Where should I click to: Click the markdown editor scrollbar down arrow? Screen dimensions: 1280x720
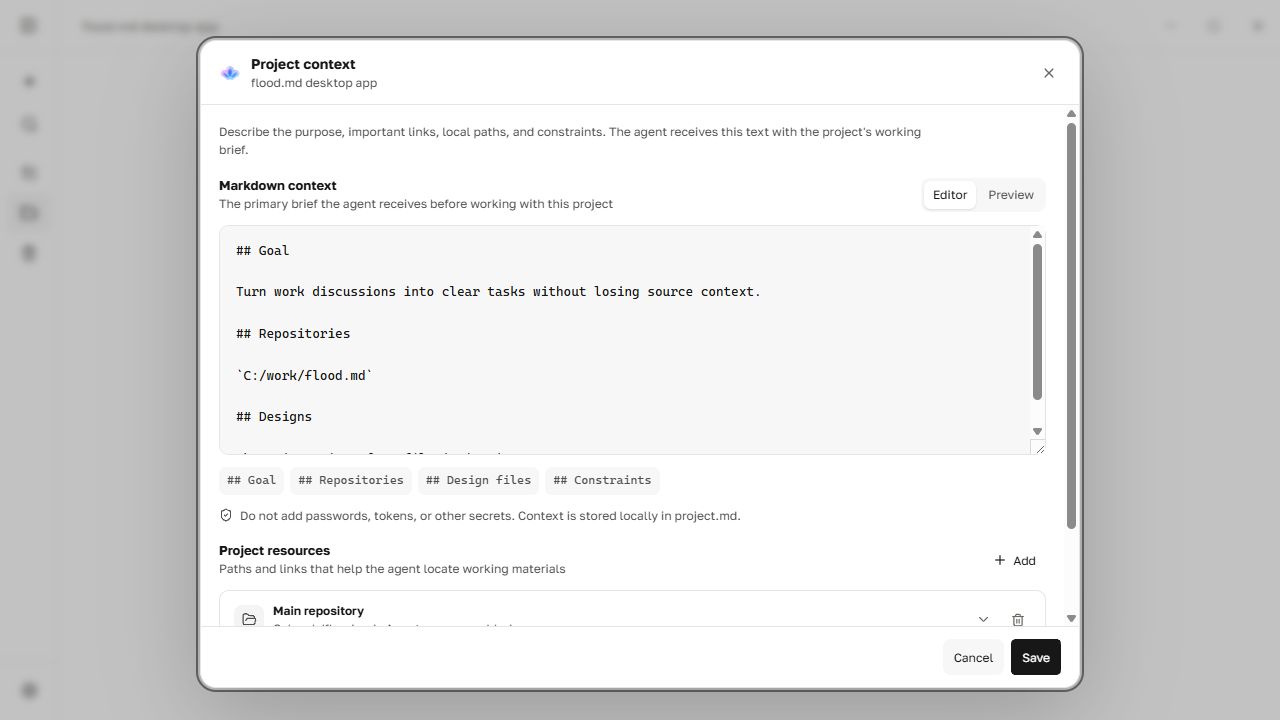[x=1037, y=431]
